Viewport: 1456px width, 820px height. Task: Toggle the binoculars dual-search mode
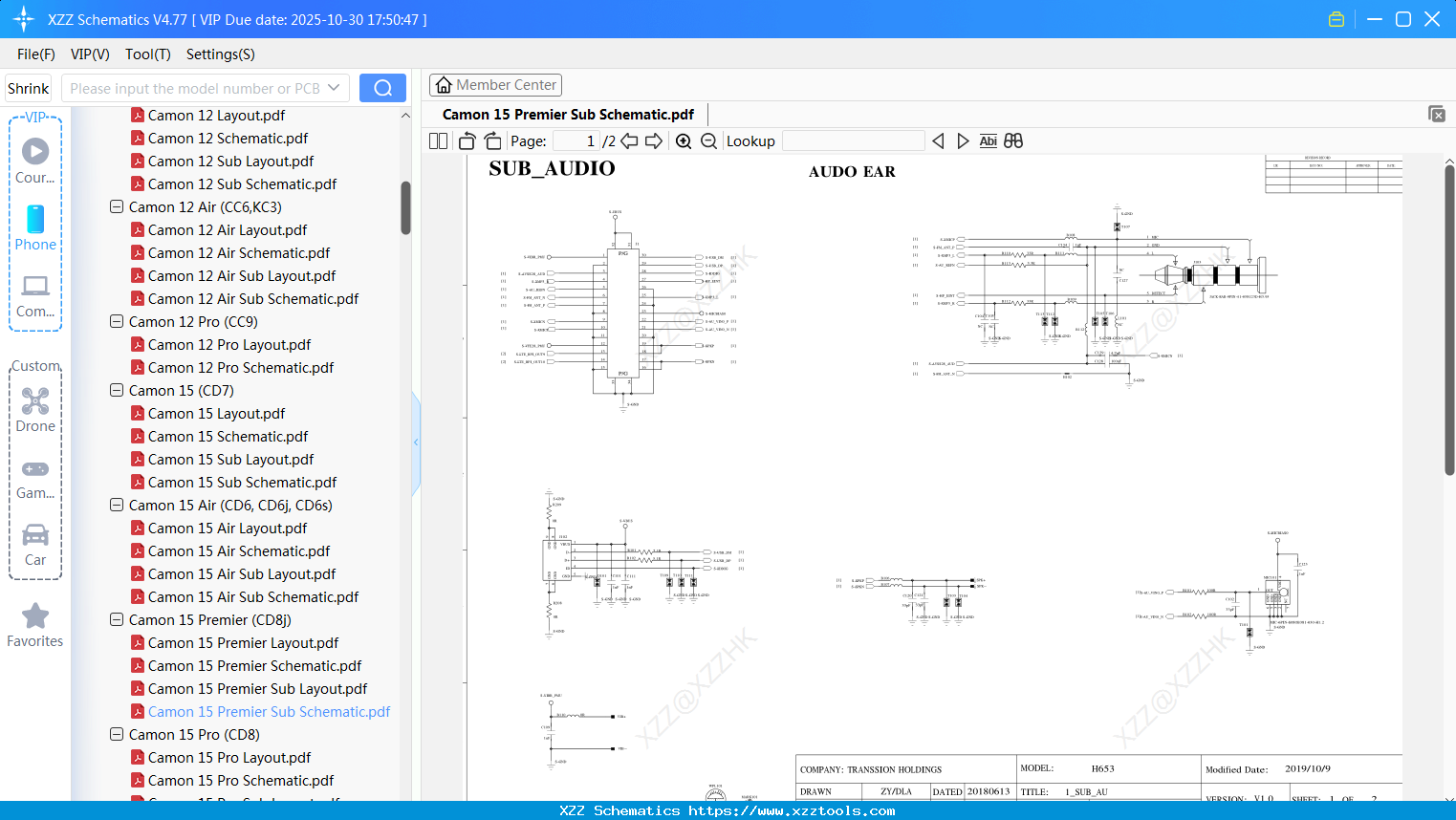[1012, 140]
